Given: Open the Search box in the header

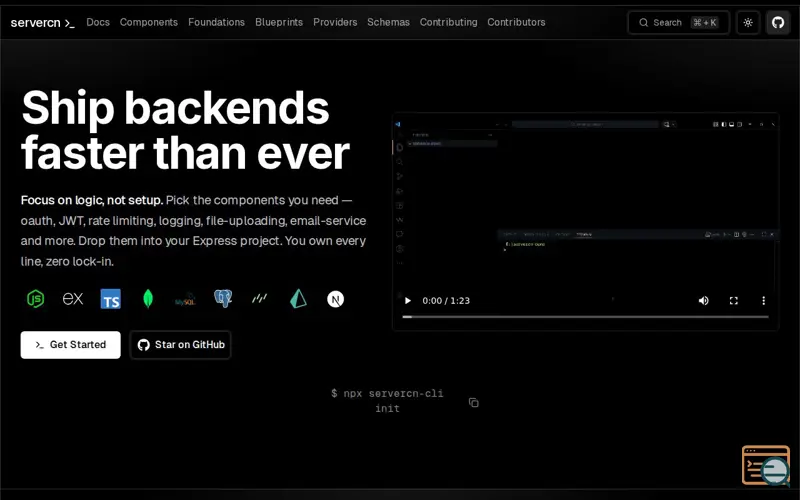Looking at the screenshot, I should pyautogui.click(x=679, y=22).
